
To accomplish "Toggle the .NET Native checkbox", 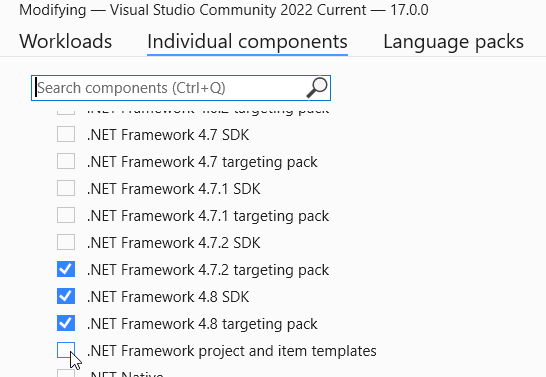I will [x=66, y=373].
